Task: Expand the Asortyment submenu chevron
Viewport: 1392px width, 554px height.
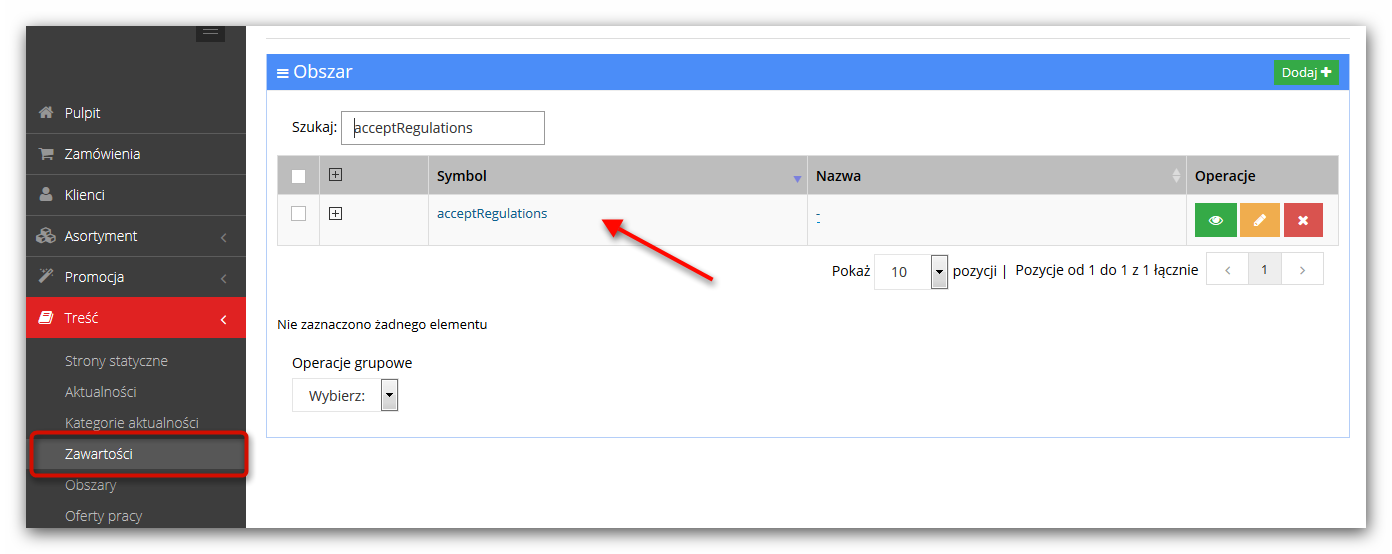Action: tap(224, 237)
